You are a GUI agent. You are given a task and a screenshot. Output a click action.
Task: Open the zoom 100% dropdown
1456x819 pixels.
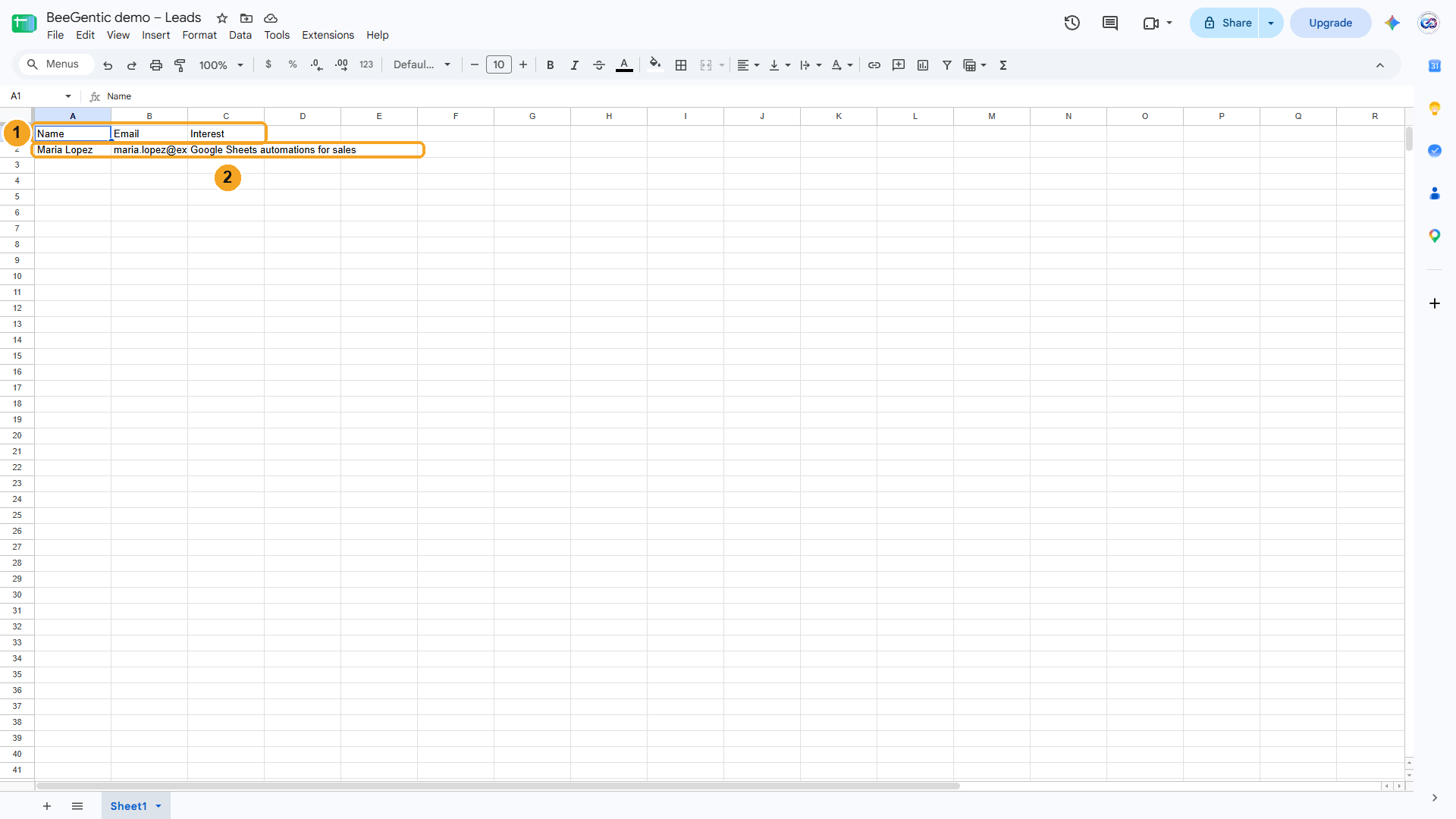pos(221,65)
